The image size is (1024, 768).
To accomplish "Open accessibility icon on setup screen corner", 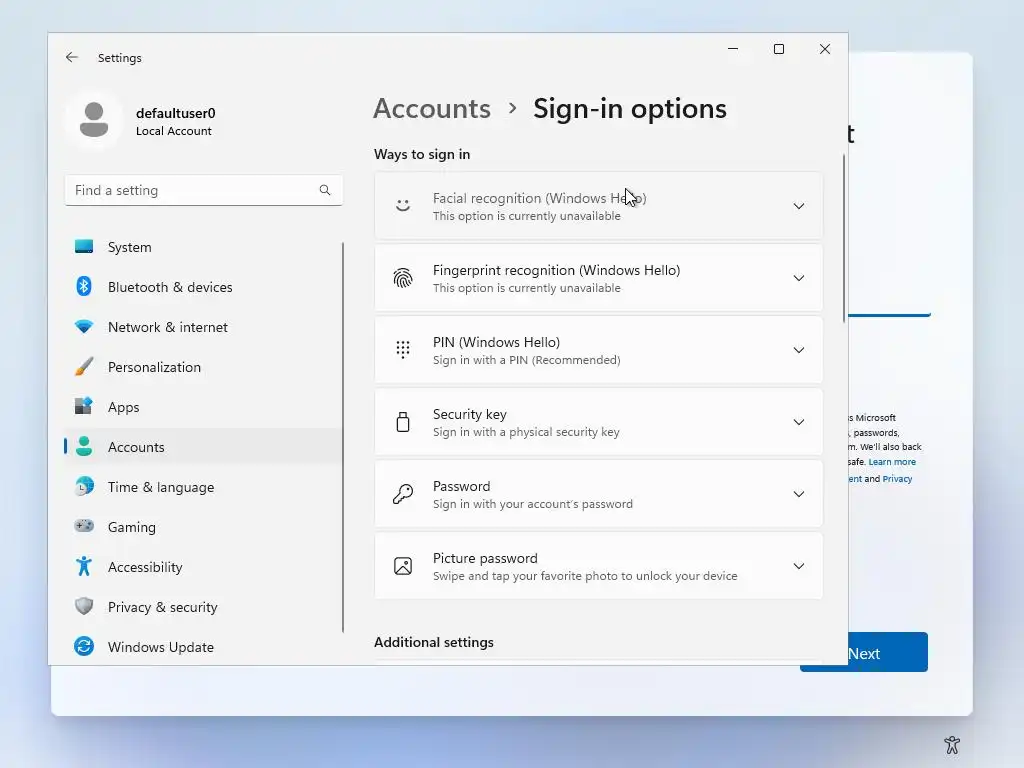I will coord(952,744).
